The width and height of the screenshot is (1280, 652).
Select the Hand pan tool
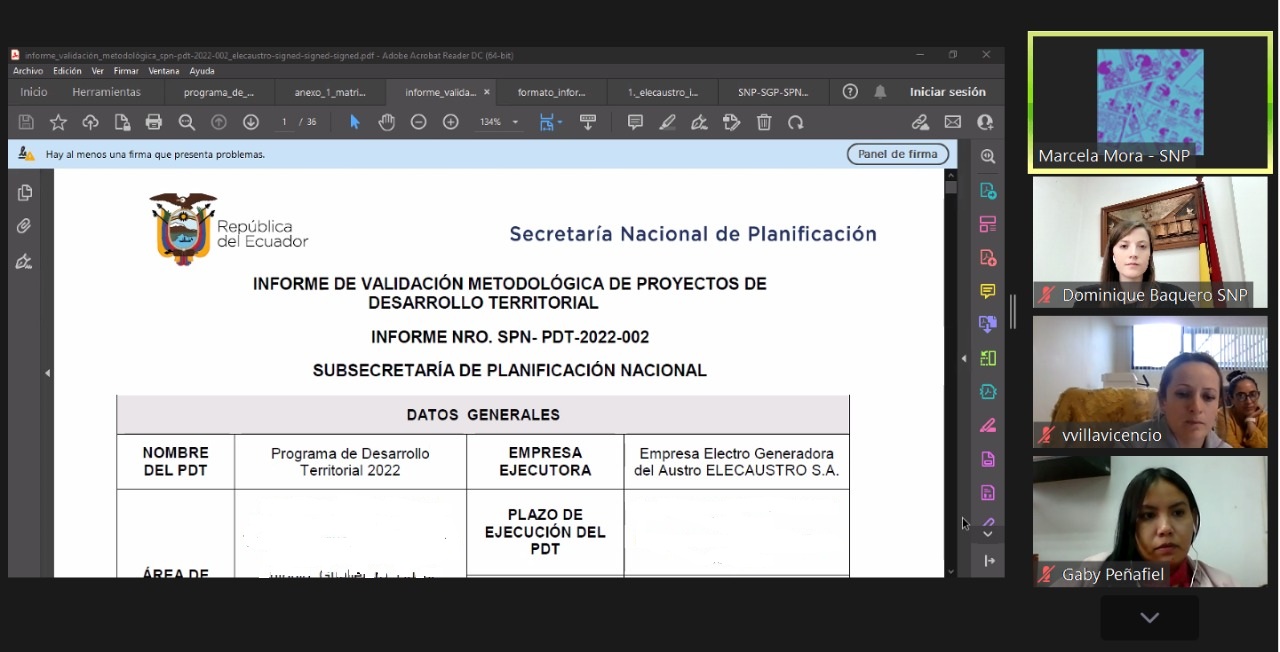(386, 122)
